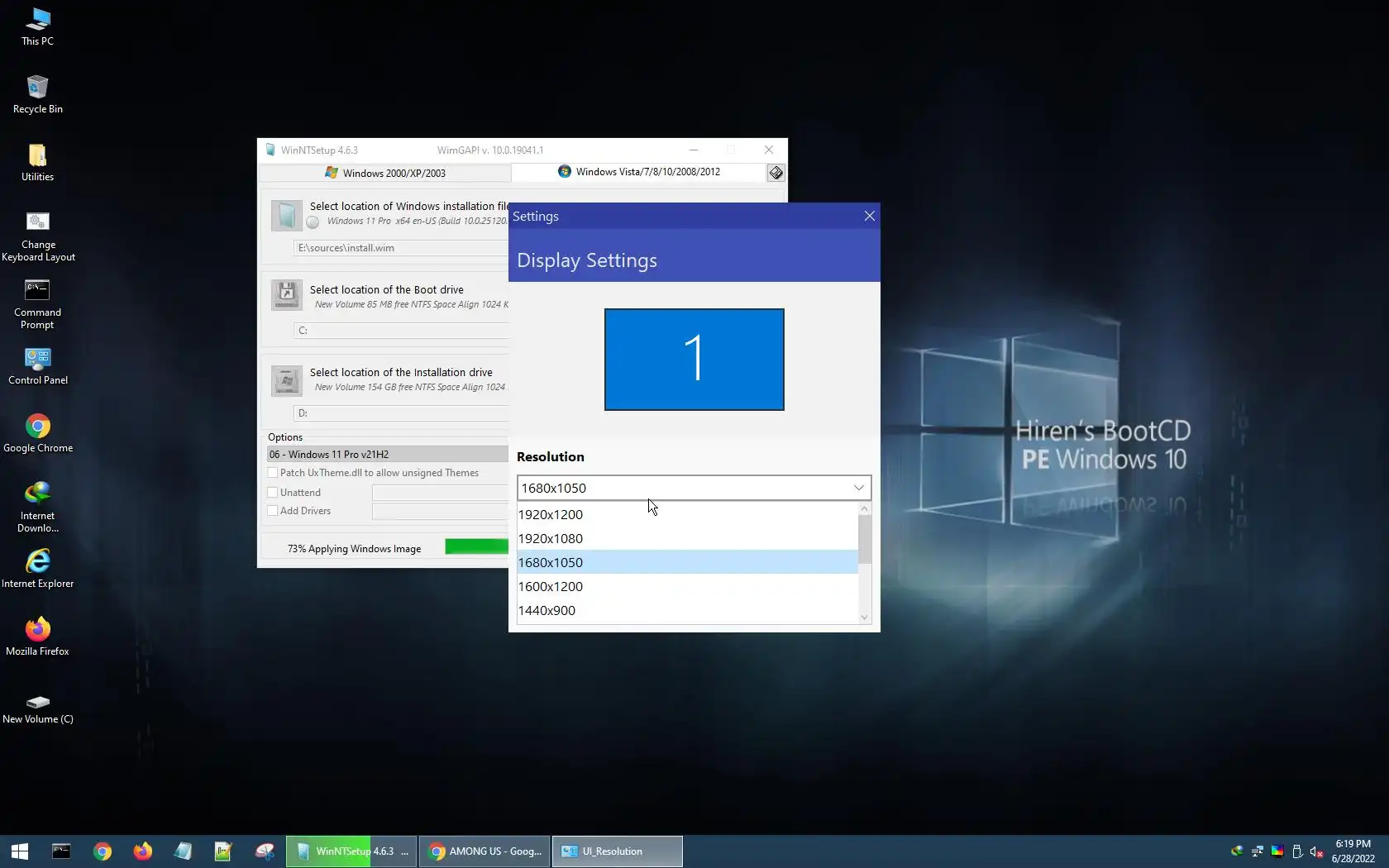Screen dimensions: 1389x868
Task: Switch to Windows 2000/XP/2003 tab
Action: 385,173
